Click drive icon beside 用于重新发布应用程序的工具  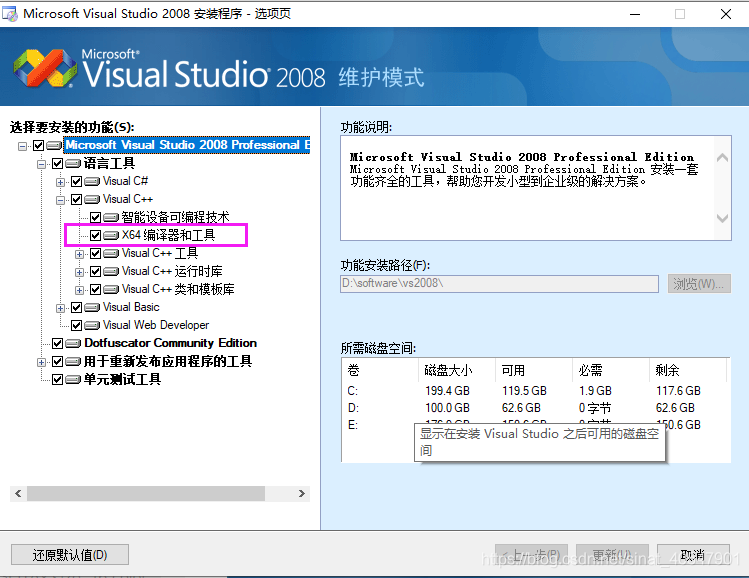(73, 362)
